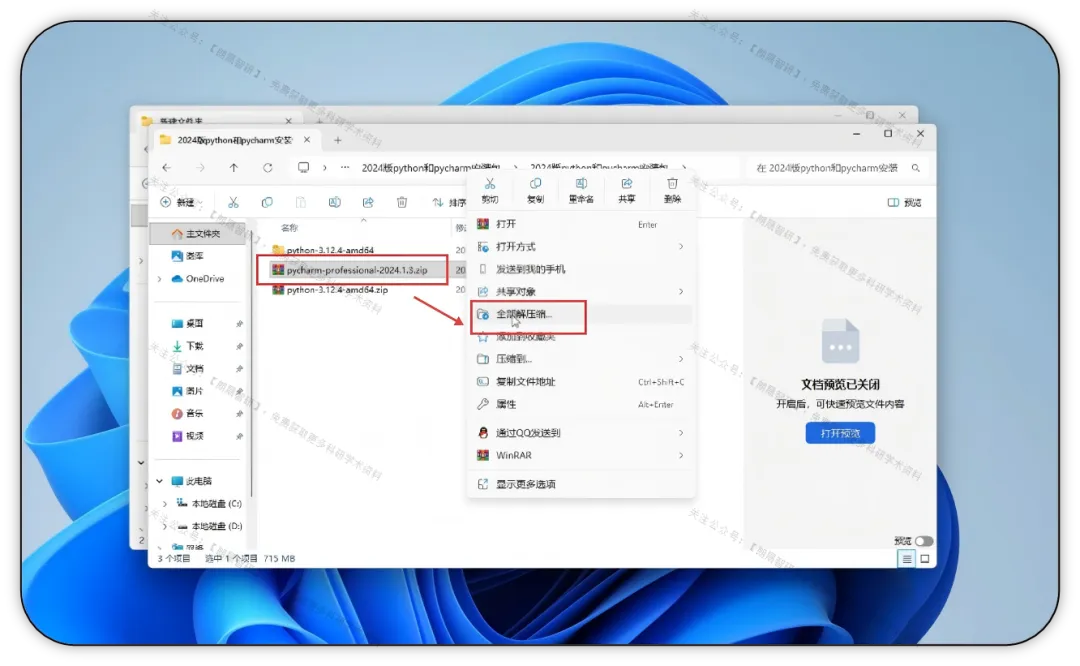This screenshot has height=666, width=1080.
Task: Open 视频 in the sidebar
Action: 187,437
